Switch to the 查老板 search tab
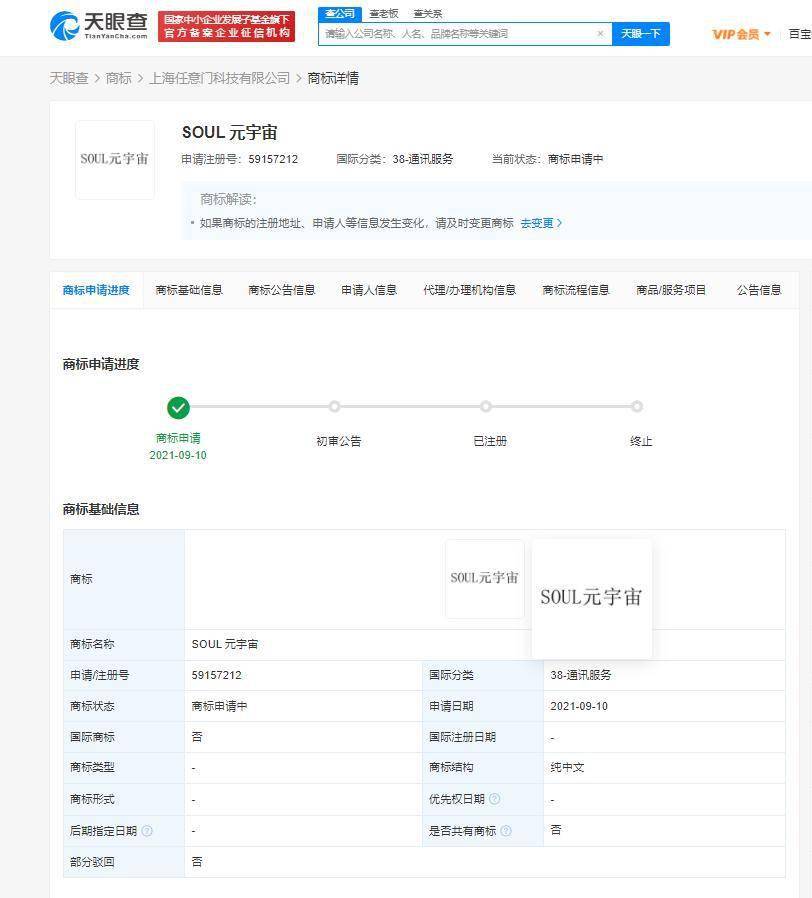 383,14
